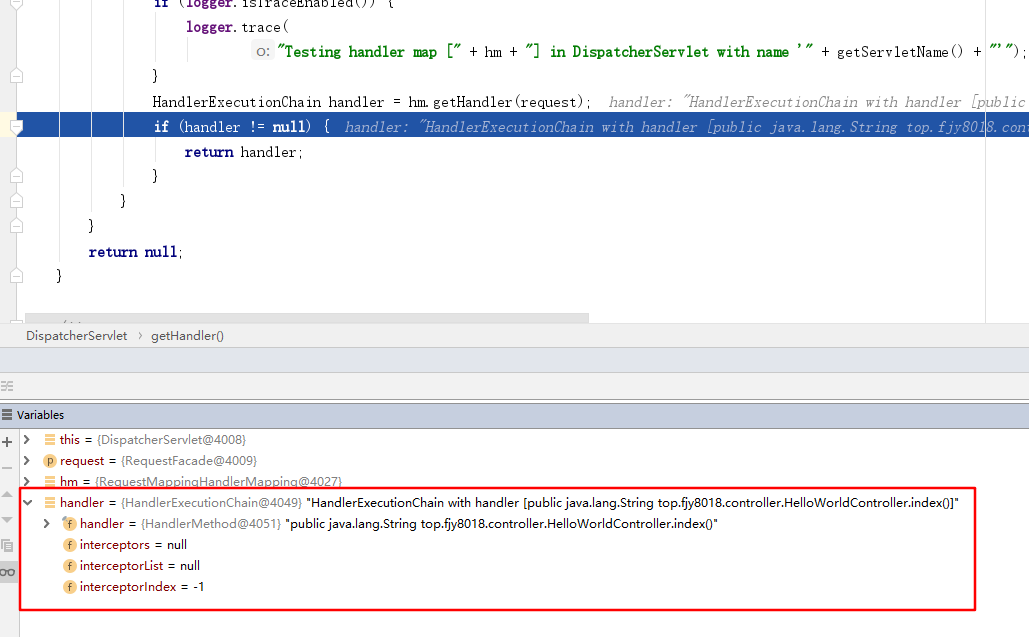Expand the nested handler HandlerMethod field
Screen dimensions: 1029x637
pos(46,524)
